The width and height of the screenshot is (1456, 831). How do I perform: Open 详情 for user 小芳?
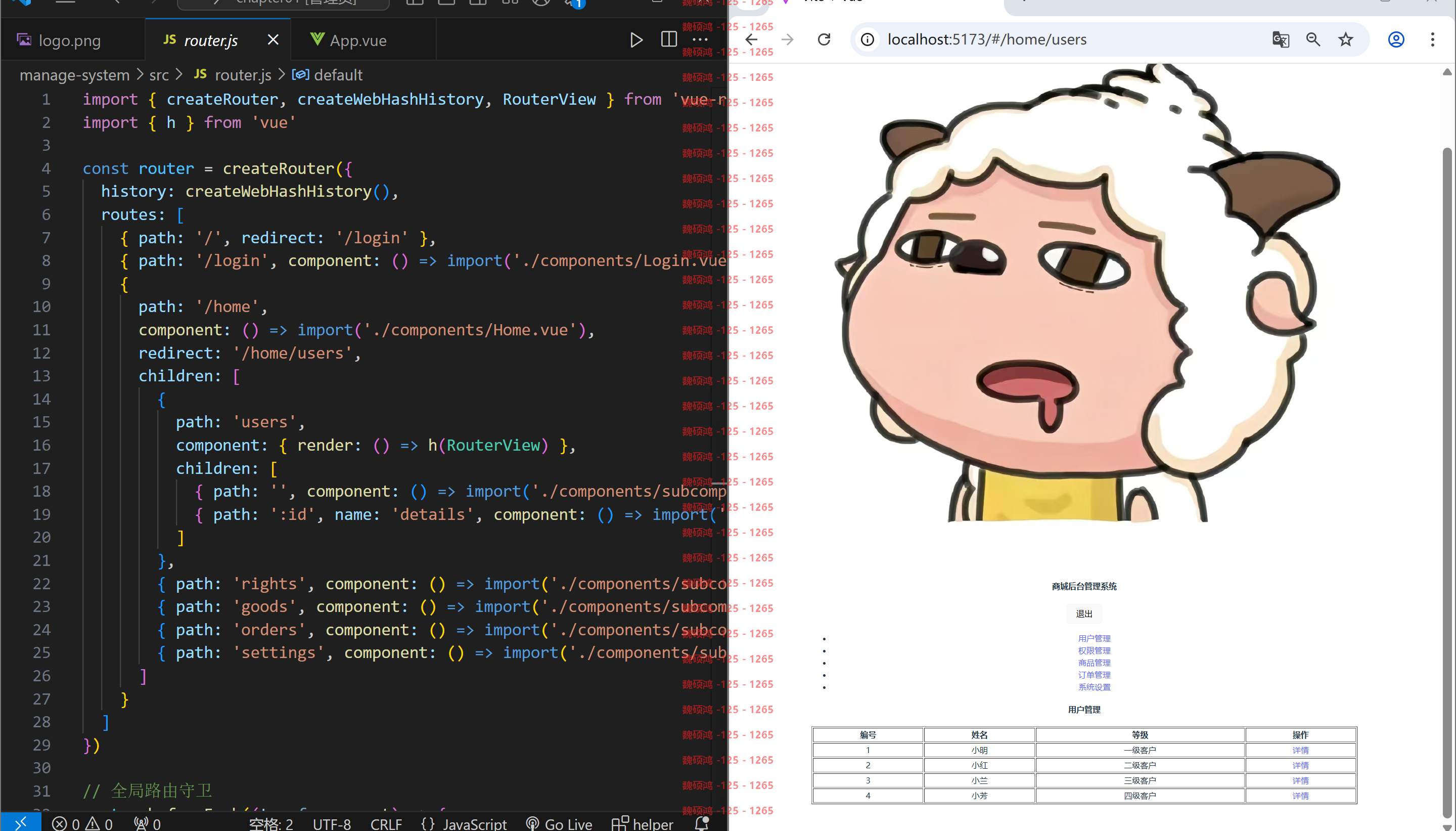[x=1300, y=796]
